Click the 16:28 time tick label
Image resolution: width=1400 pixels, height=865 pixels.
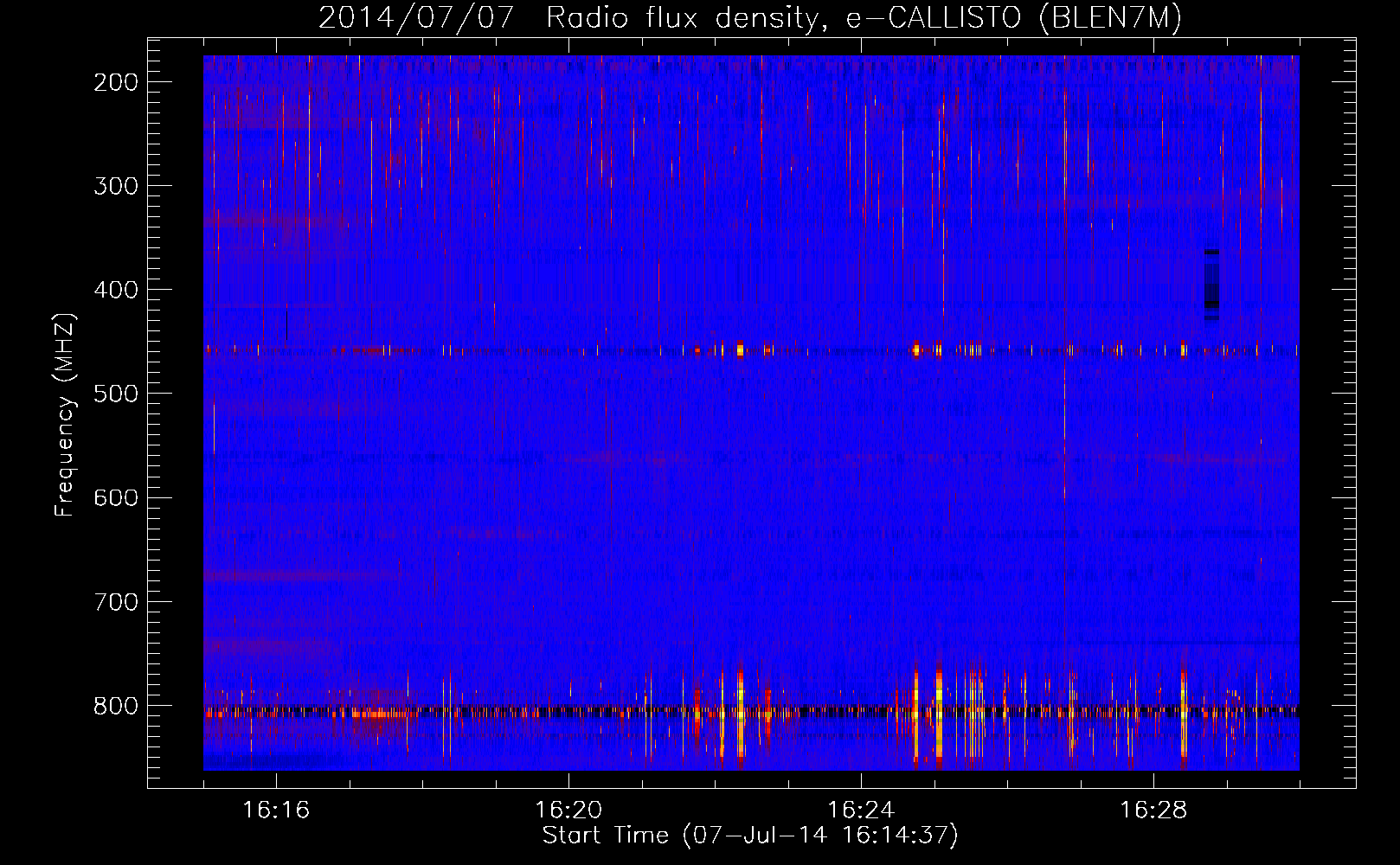point(1153,811)
